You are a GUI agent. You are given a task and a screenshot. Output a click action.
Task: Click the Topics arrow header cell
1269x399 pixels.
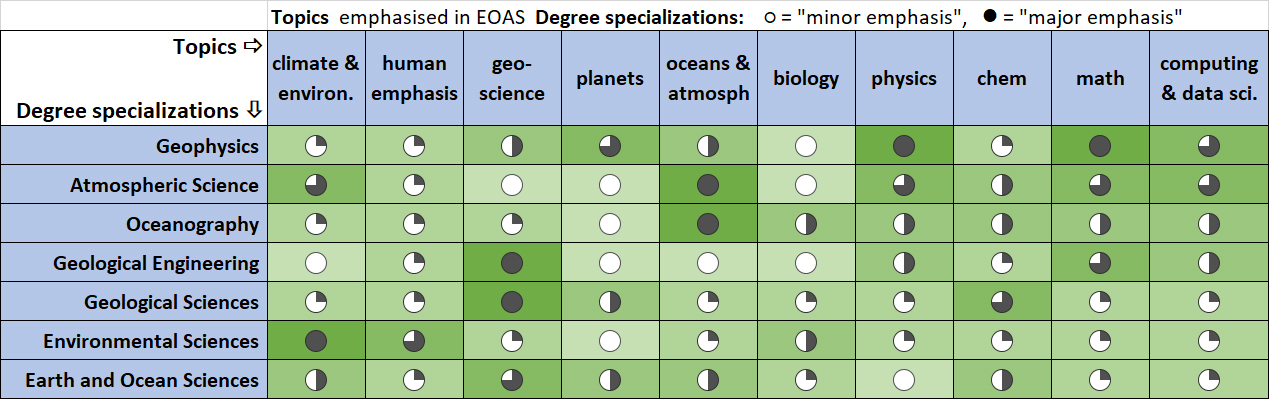(x=134, y=78)
